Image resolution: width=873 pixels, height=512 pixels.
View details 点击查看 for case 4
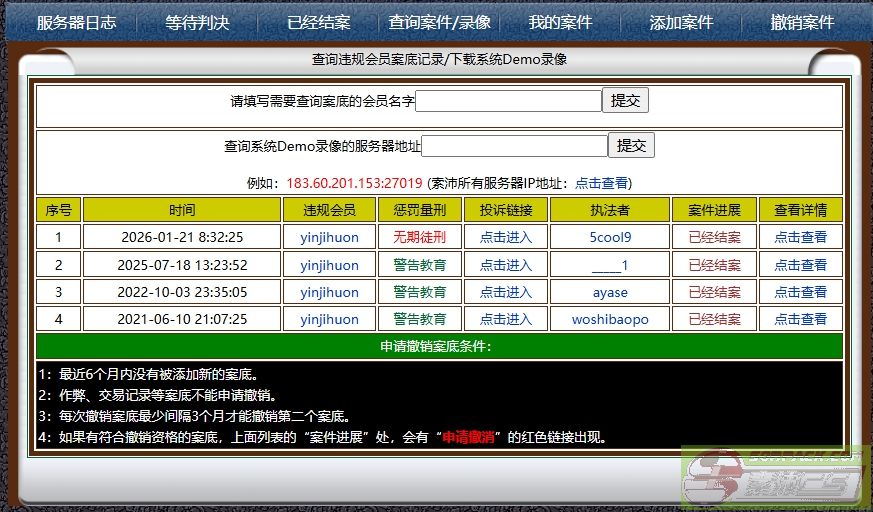(800, 319)
